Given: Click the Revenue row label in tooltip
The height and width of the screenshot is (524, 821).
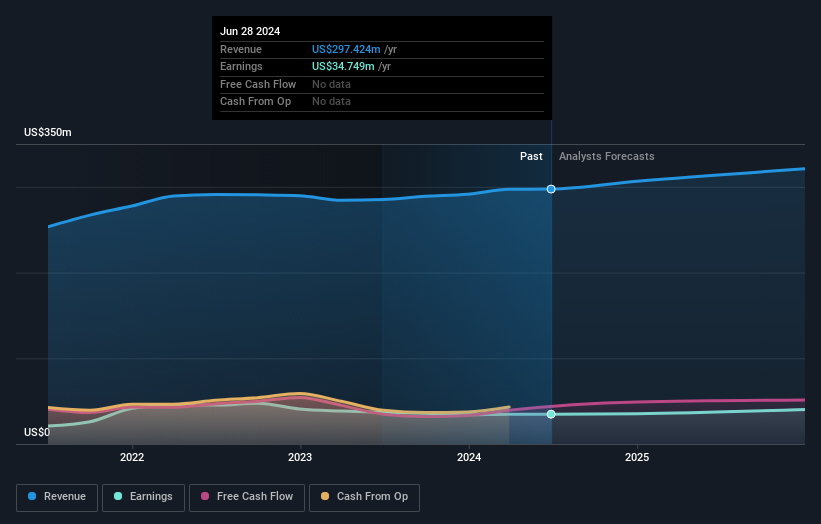Looking at the screenshot, I should coord(240,49).
